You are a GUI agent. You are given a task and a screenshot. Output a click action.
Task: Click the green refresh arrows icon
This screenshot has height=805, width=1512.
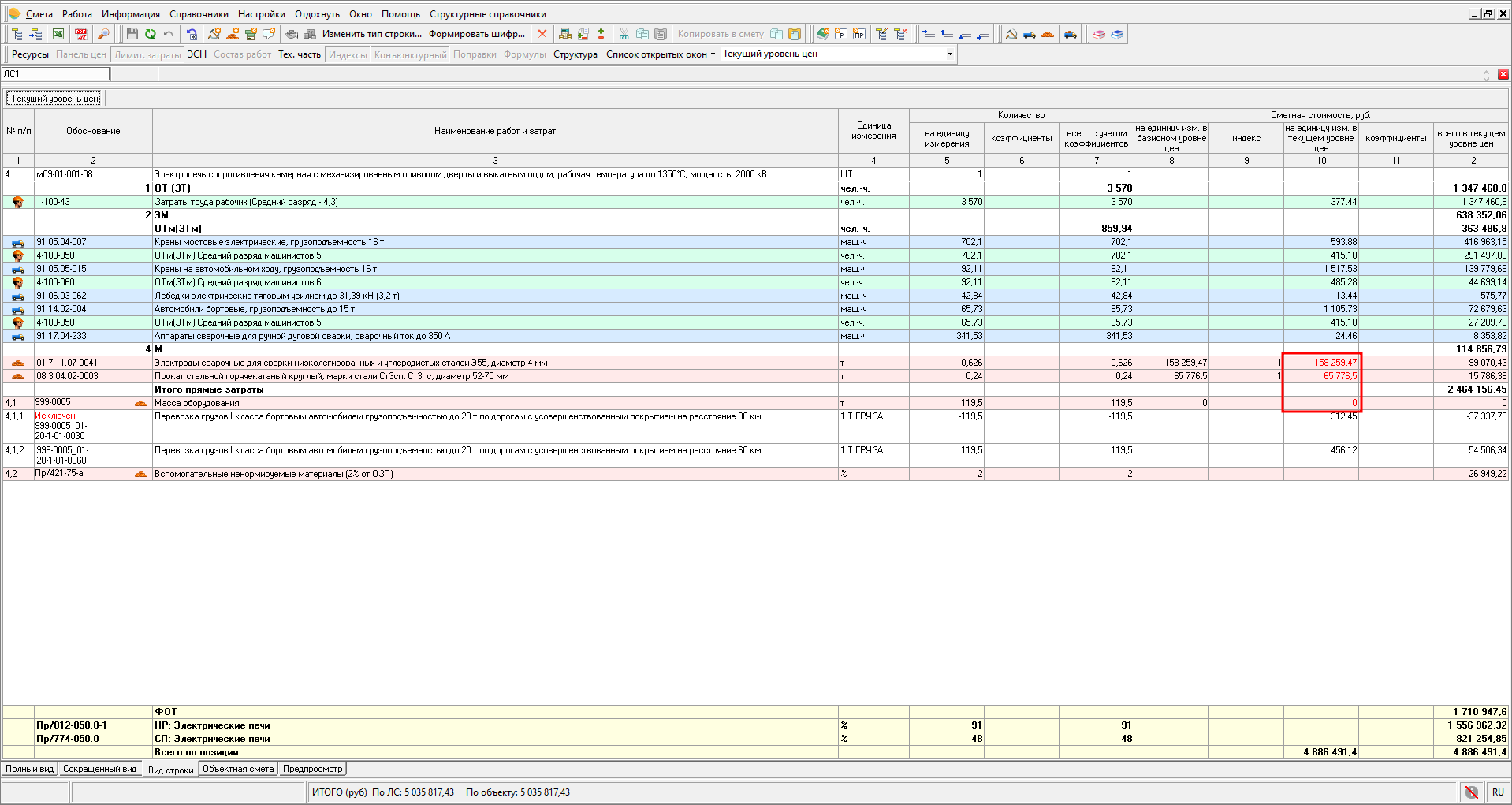(150, 34)
